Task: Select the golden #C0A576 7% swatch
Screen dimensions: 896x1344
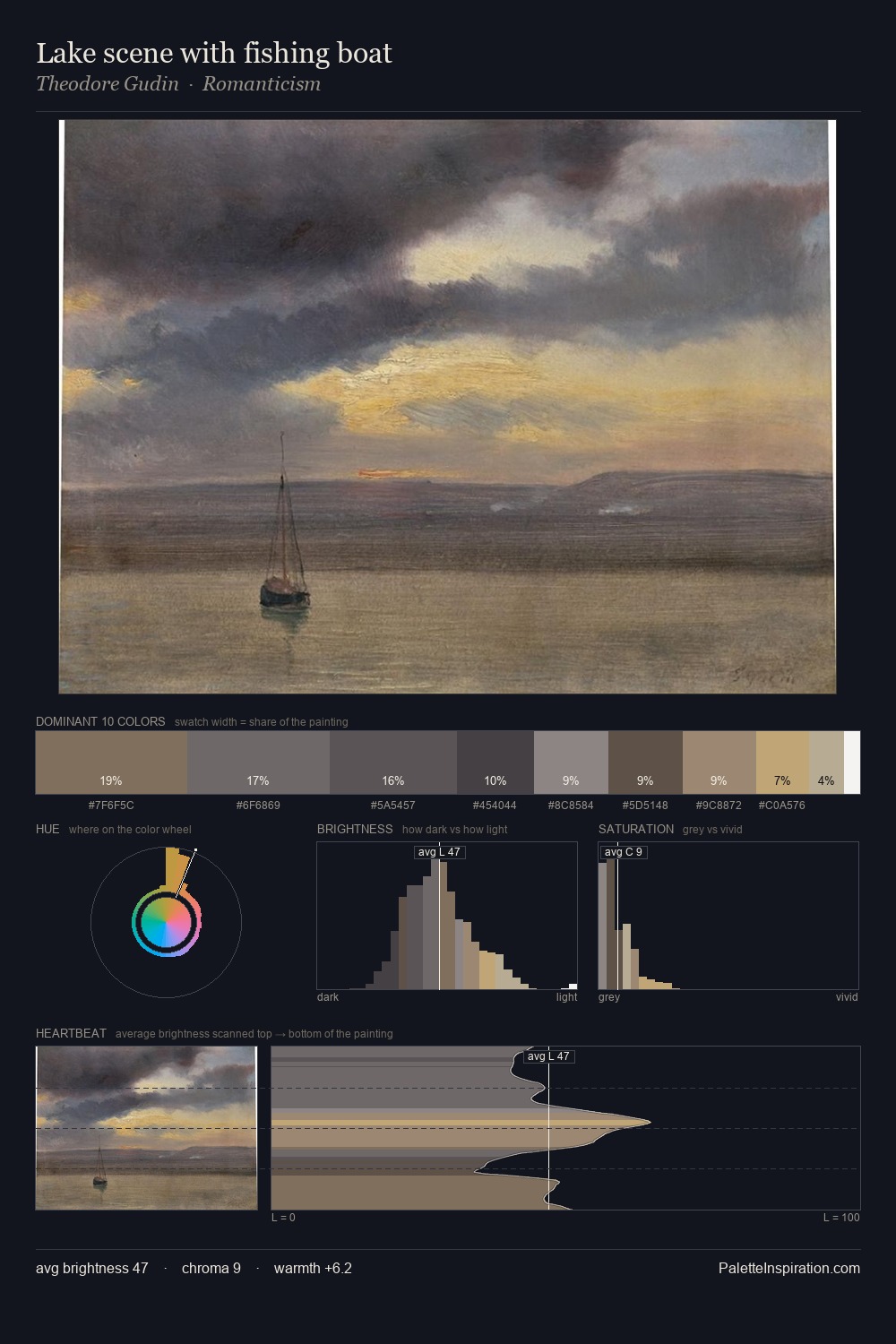Action: (782, 762)
